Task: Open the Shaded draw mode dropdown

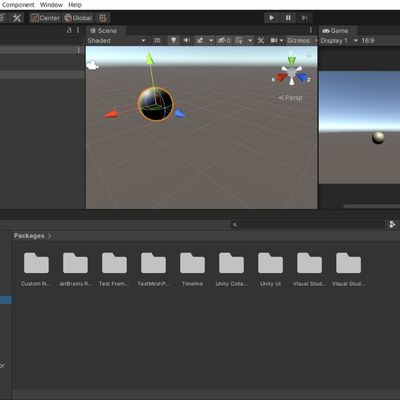Action: tap(117, 41)
